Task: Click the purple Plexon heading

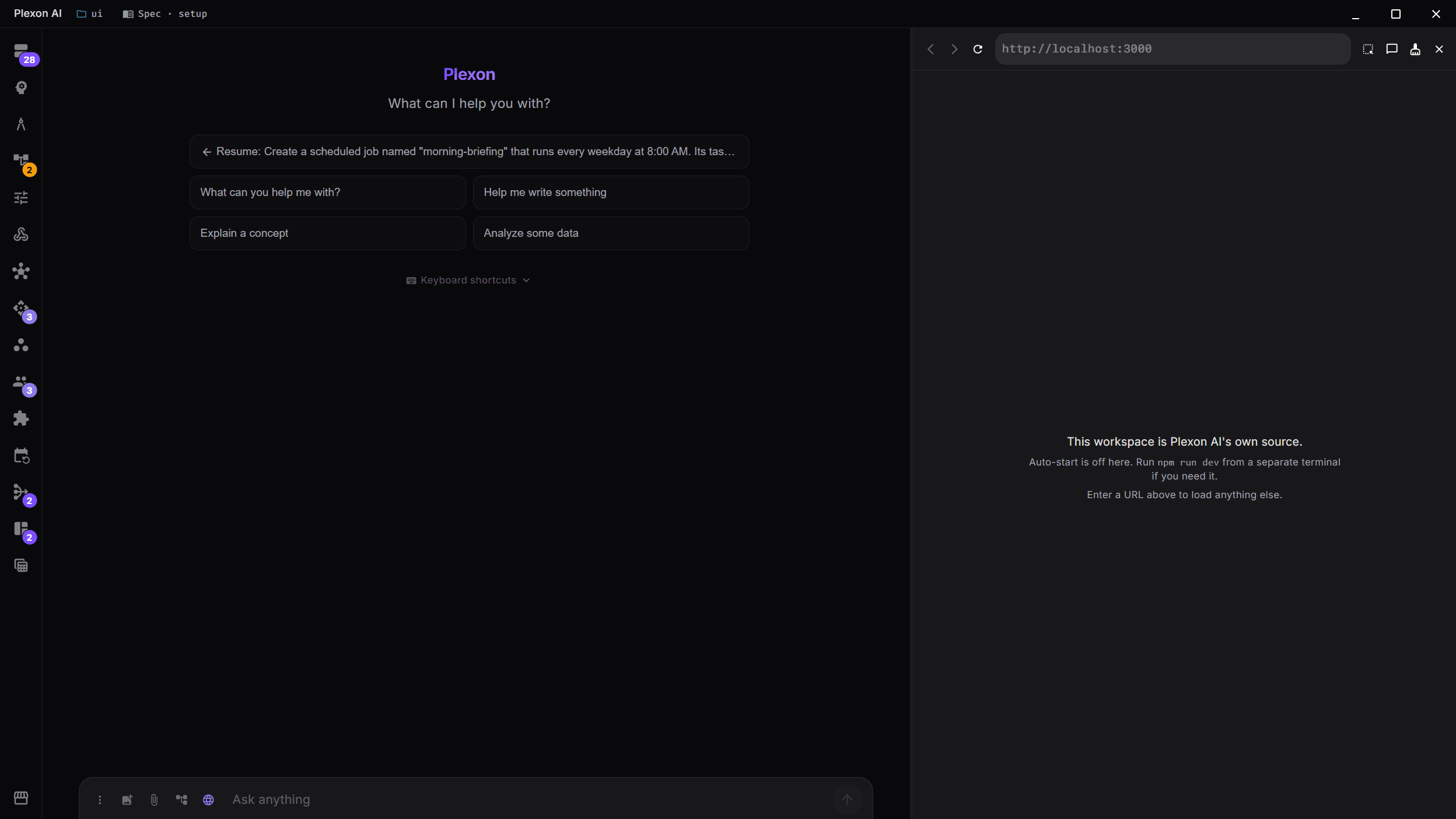Action: pyautogui.click(x=469, y=75)
